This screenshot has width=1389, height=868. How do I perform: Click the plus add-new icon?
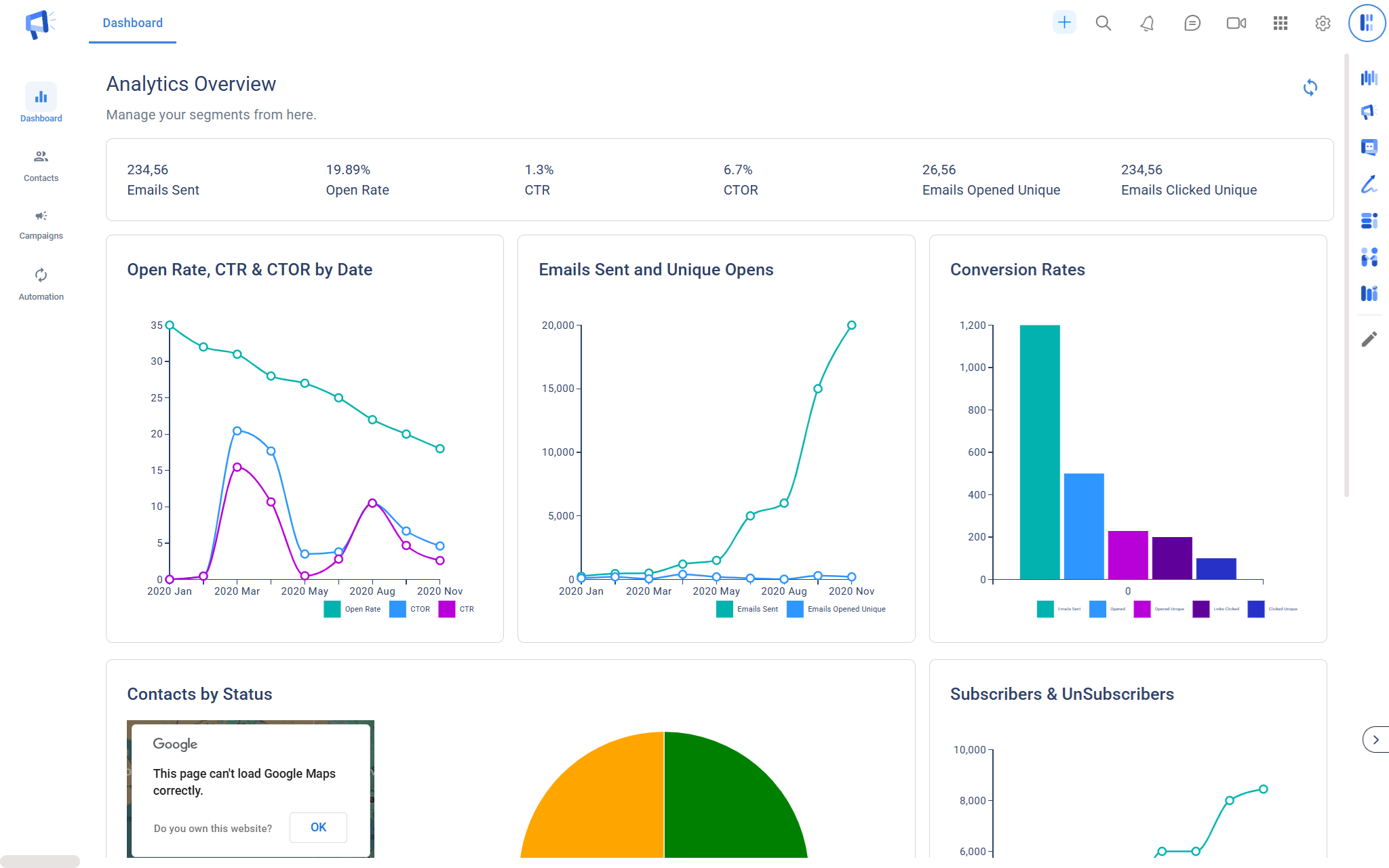coord(1064,22)
